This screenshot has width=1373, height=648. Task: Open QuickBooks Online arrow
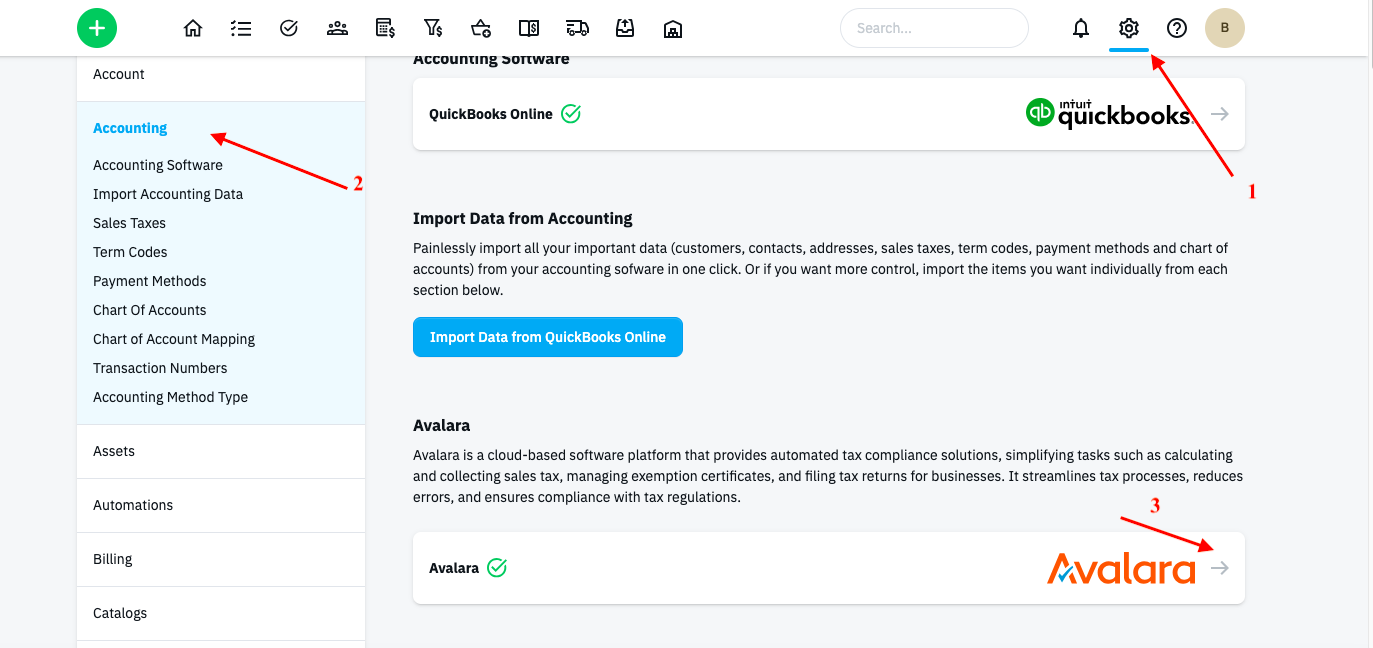pos(1219,114)
